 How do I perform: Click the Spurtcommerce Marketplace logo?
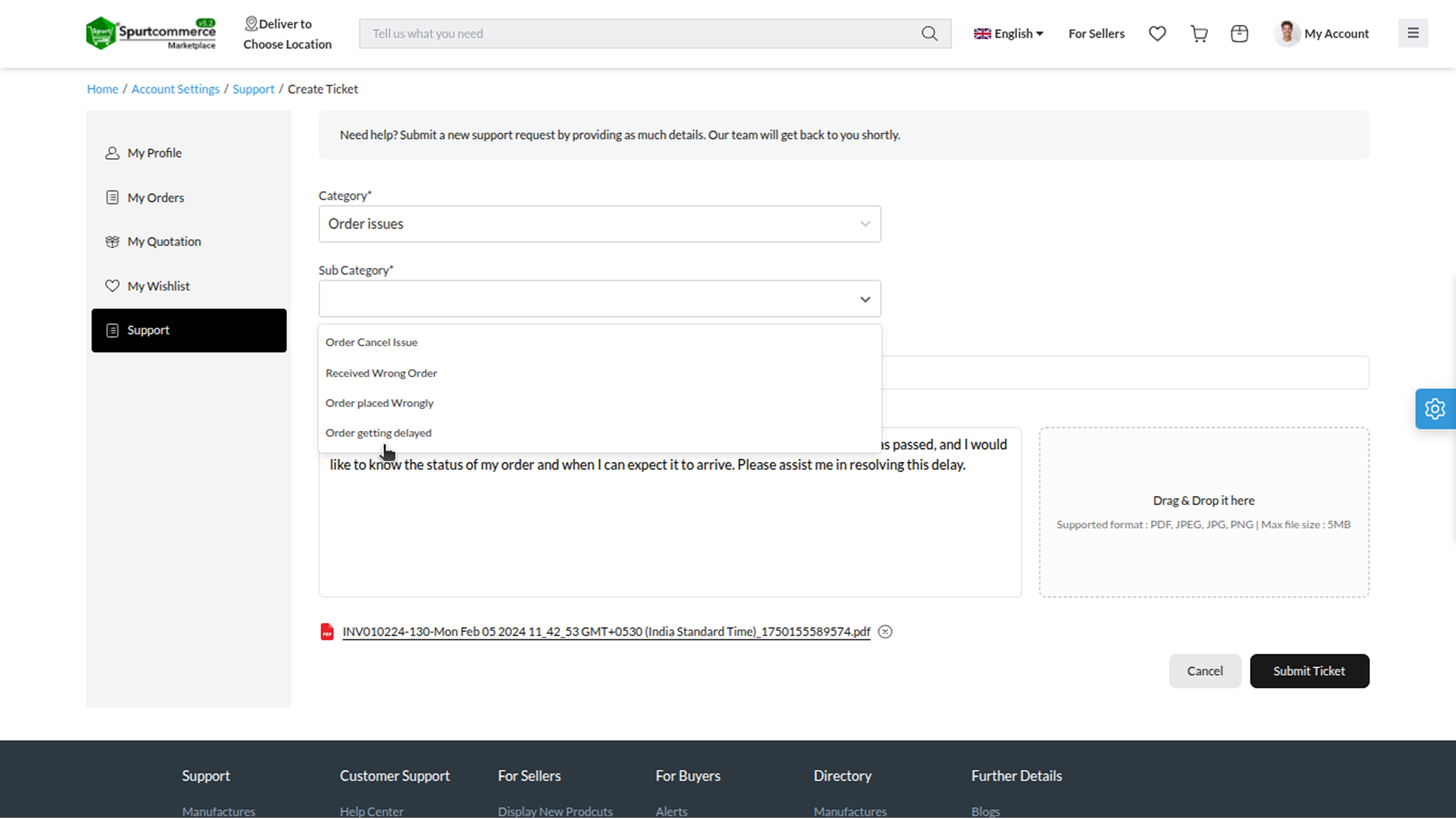pos(150,33)
